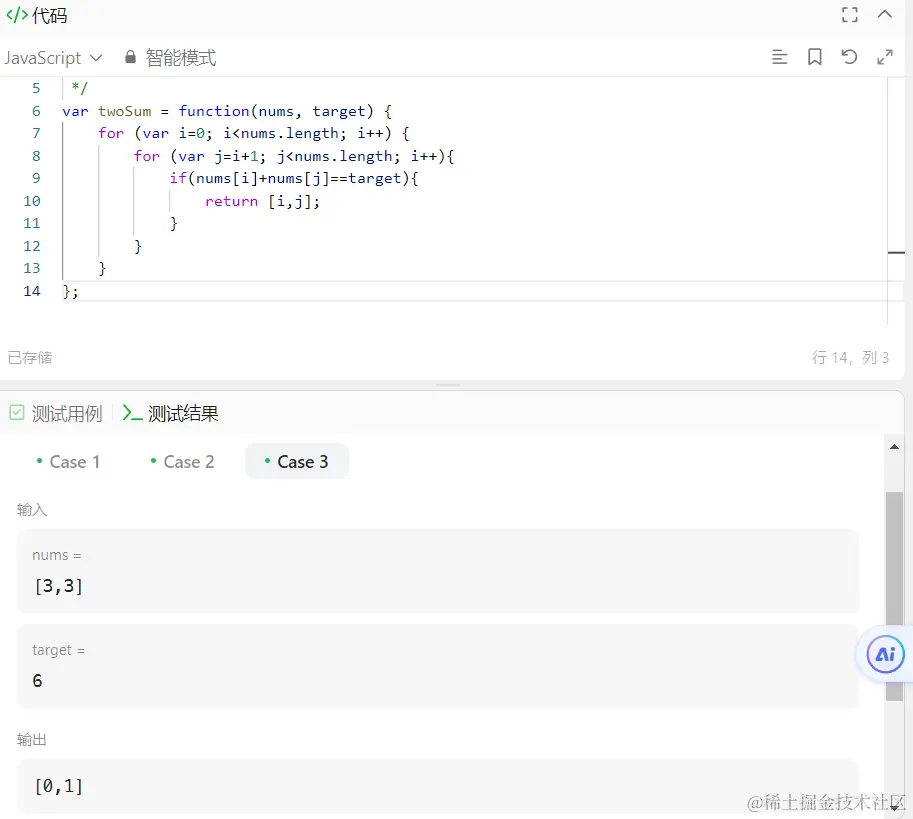Switch to the 测试用例 tab
Image resolution: width=913 pixels, height=819 pixels.
tap(66, 413)
